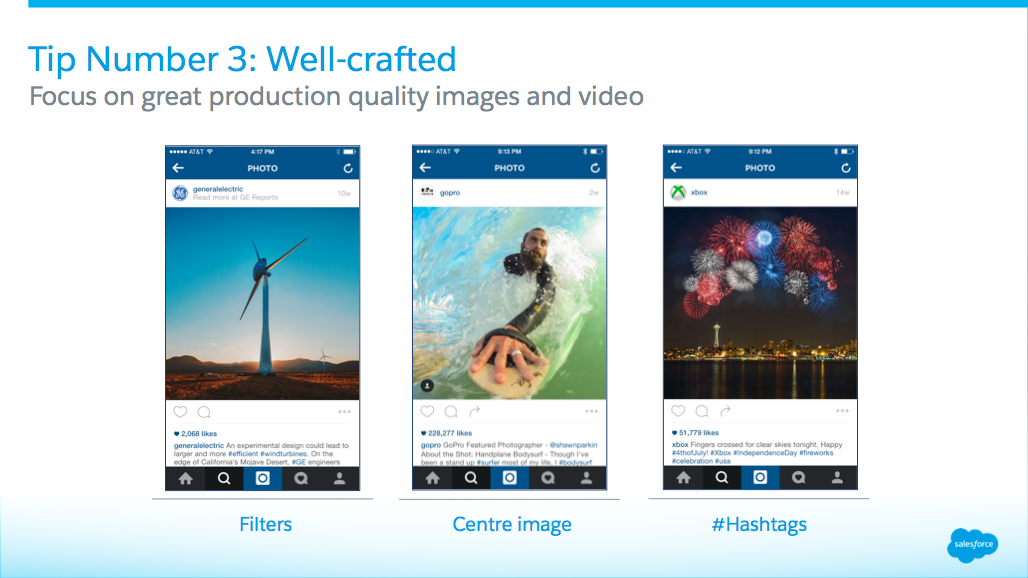Tap refresh icon in gopro phone
Screen dimensions: 1028x578
click(595, 168)
